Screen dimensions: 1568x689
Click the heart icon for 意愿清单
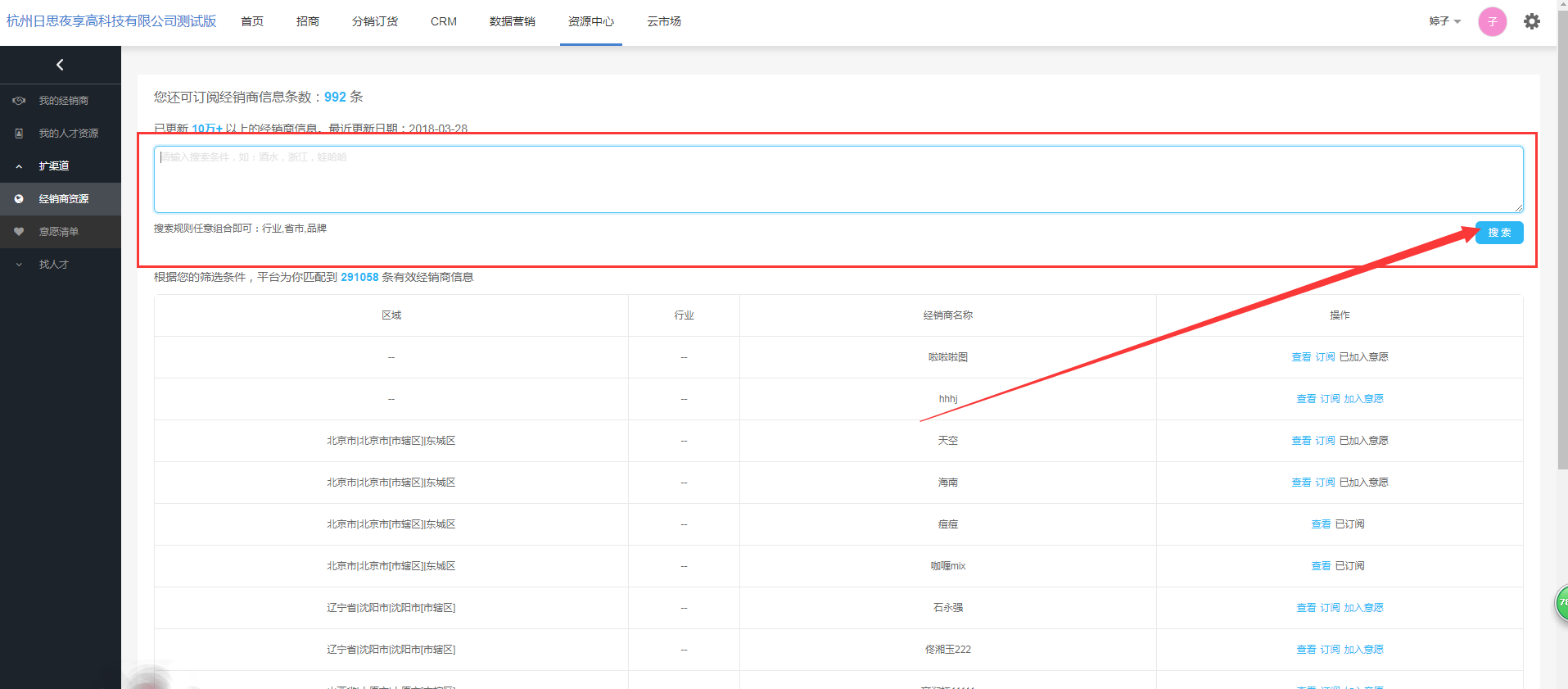(19, 232)
